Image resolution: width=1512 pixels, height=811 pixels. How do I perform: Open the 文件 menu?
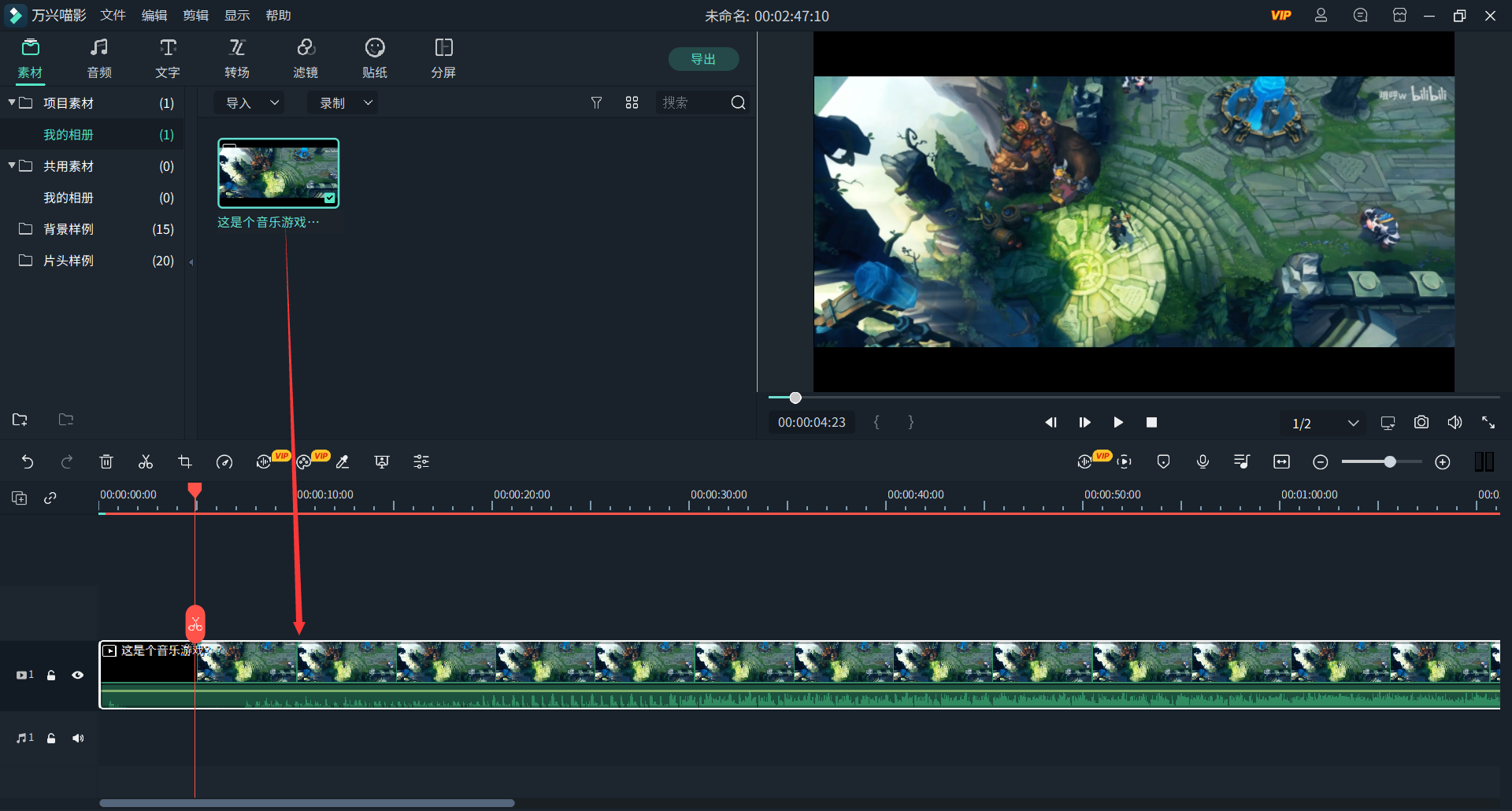pos(113,16)
